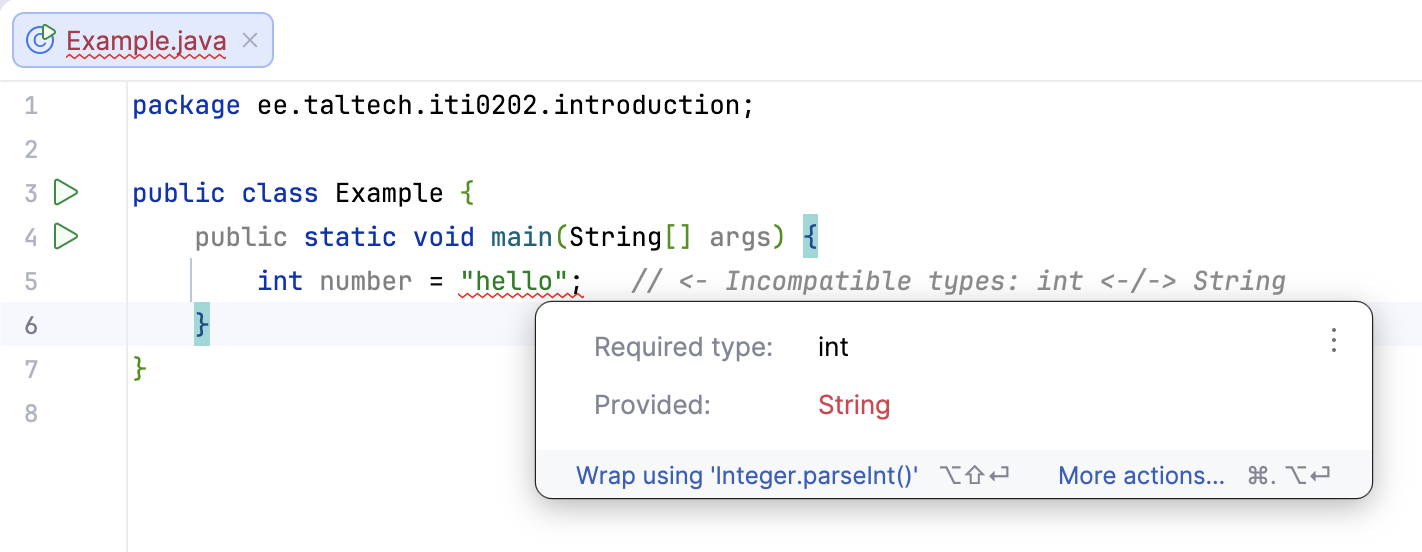Viewport: 1422px width, 552px height.
Task: Open the three-dot options menu in the error popup
Action: 1333,341
